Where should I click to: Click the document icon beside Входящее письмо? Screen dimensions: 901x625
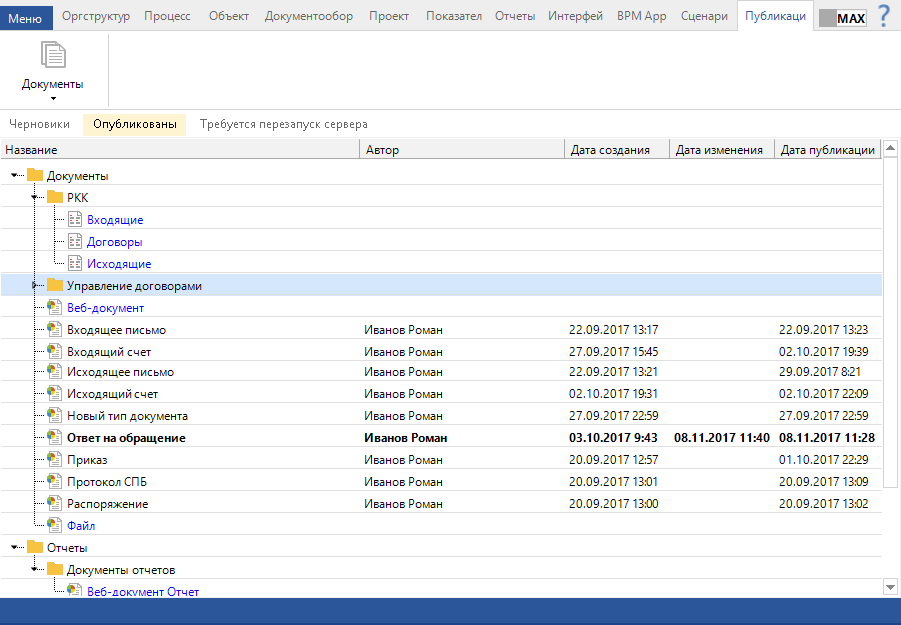(x=55, y=330)
